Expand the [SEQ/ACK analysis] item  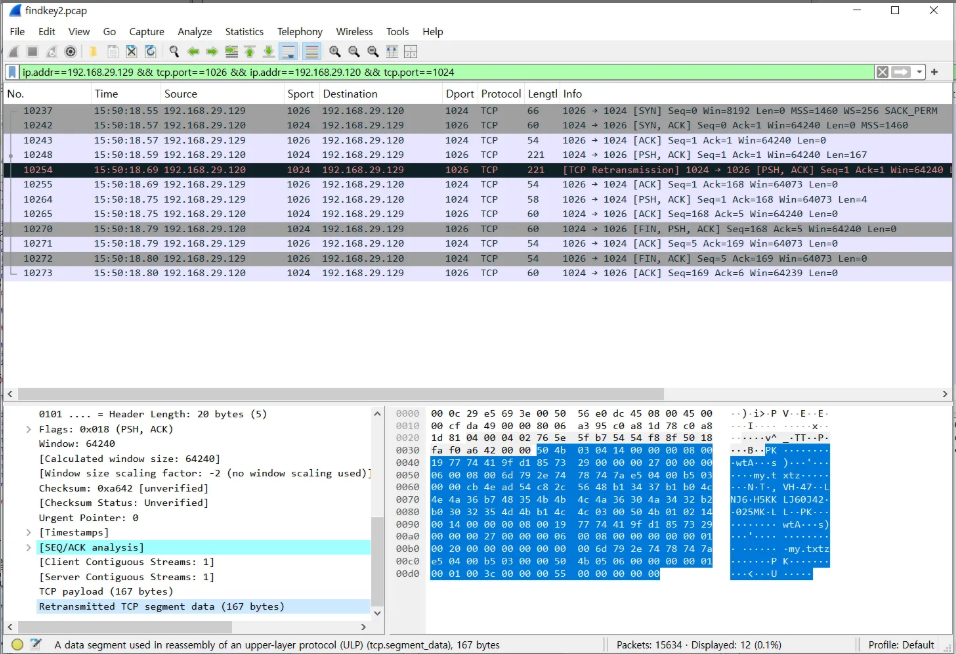(x=28, y=547)
